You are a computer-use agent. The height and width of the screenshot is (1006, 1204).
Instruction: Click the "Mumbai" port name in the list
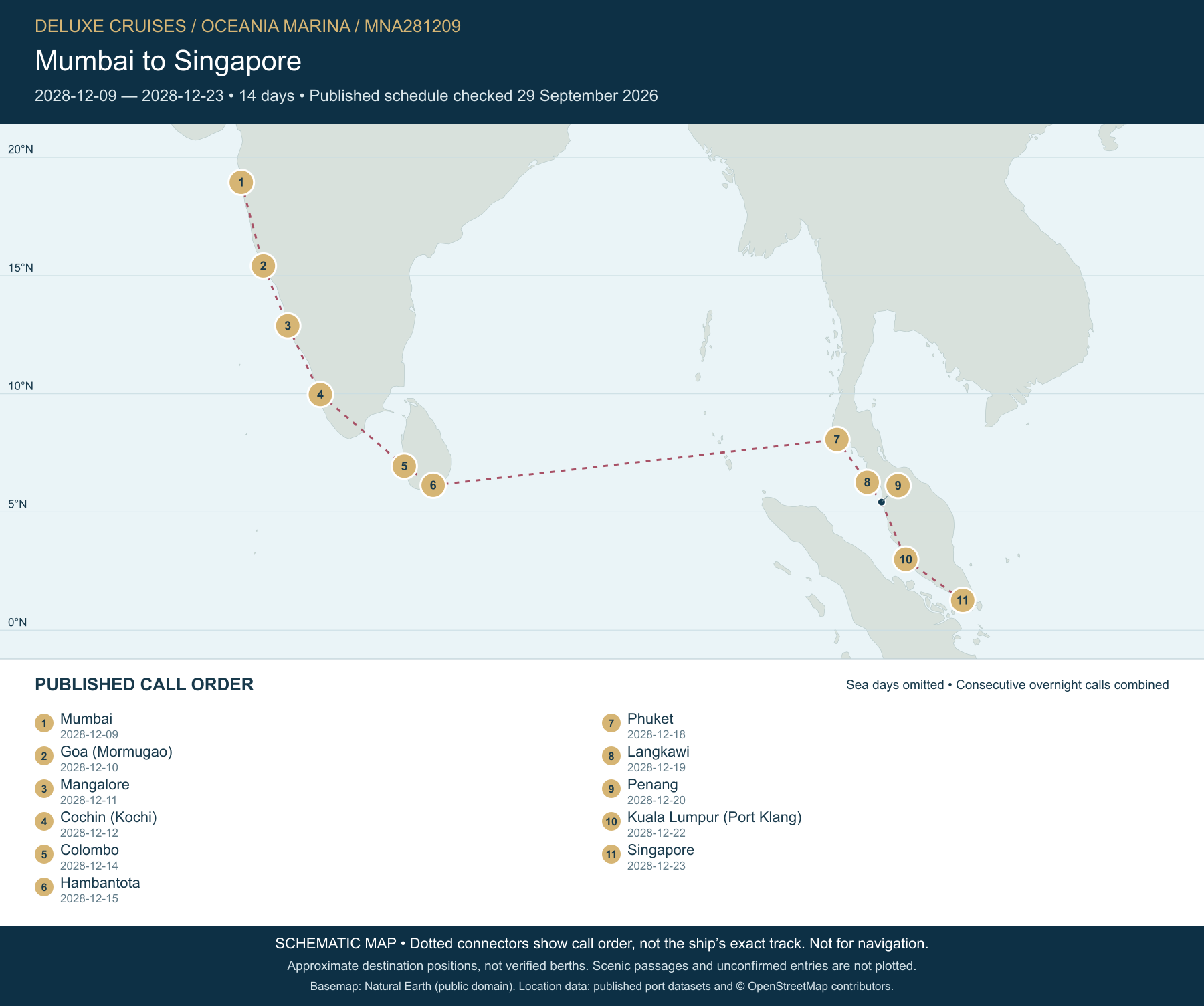pyautogui.click(x=86, y=719)
